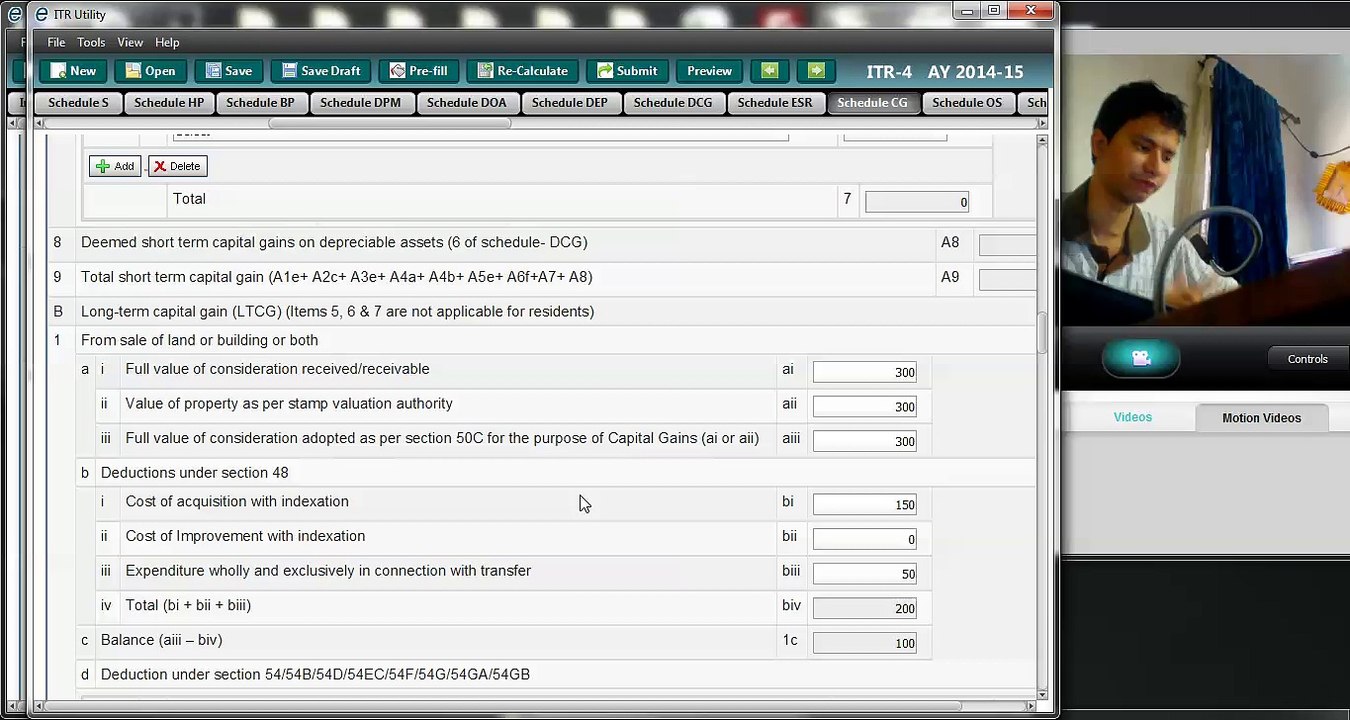The height and width of the screenshot is (720, 1350).
Task: Switch to Schedule DCG tab
Action: click(673, 102)
